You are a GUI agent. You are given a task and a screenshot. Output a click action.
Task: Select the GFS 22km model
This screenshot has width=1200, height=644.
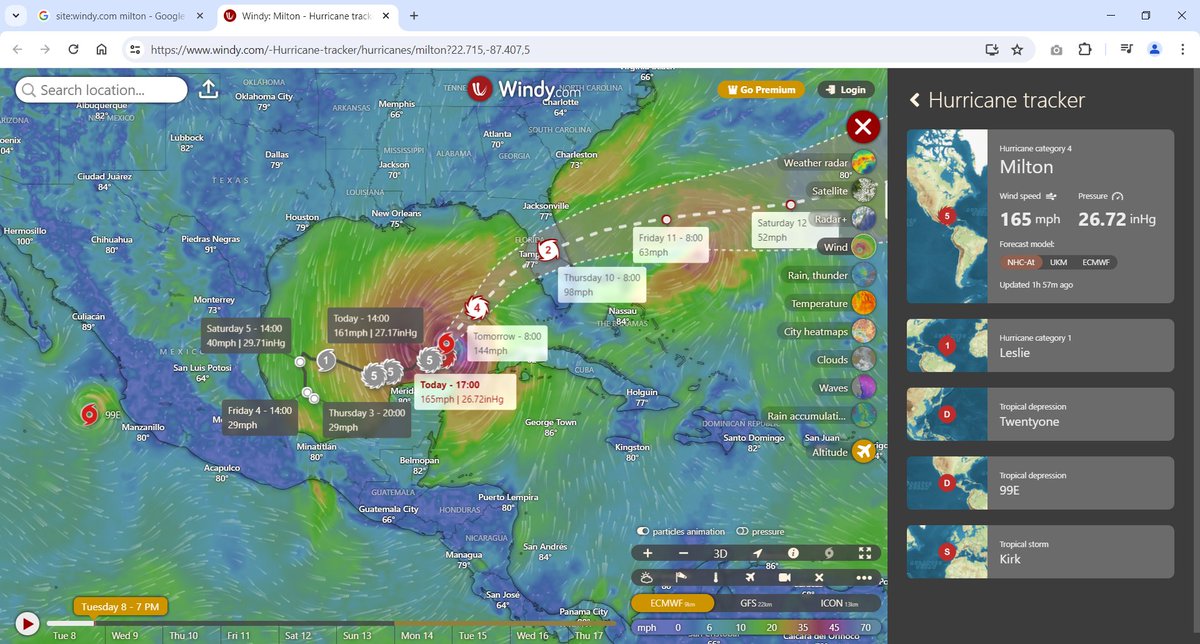(x=757, y=603)
